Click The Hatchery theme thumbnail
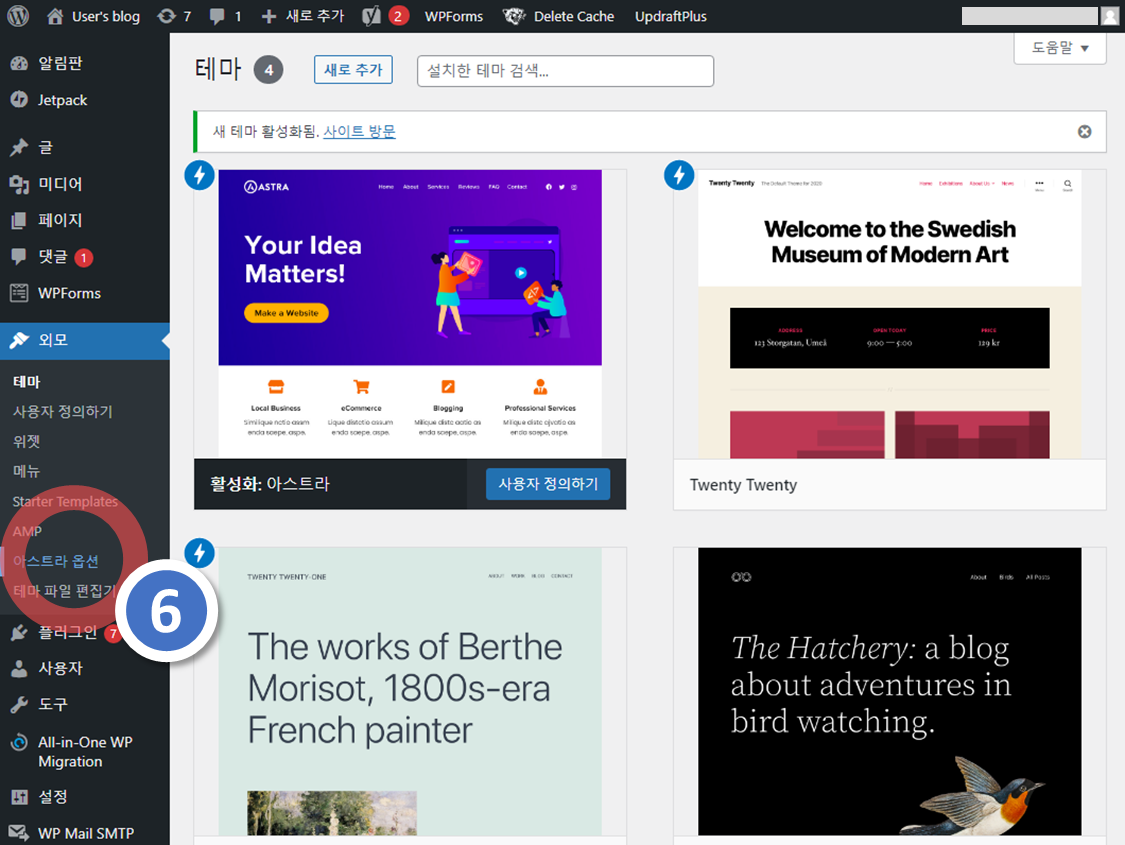This screenshot has height=845, width=1125. point(890,691)
